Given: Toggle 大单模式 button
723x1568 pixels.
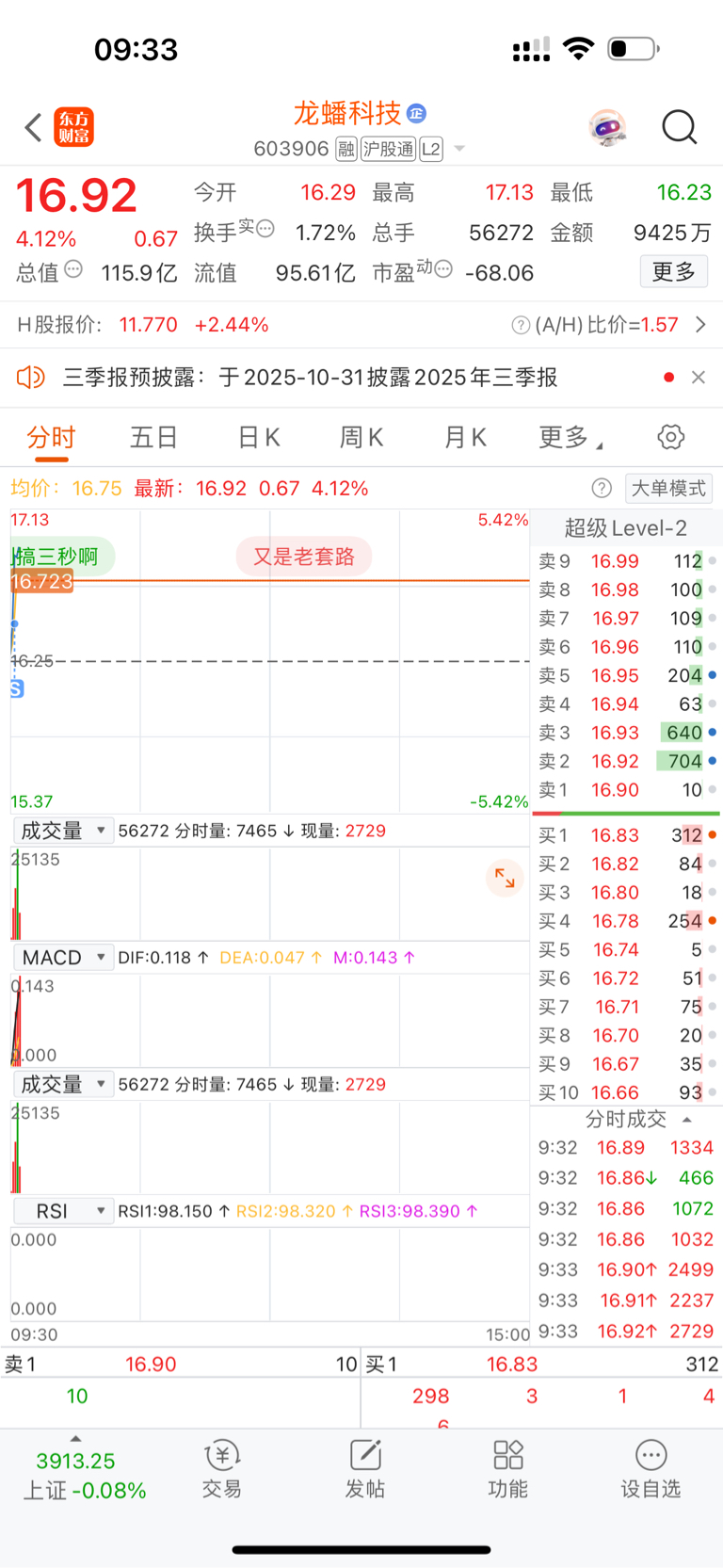Looking at the screenshot, I should click(x=668, y=488).
